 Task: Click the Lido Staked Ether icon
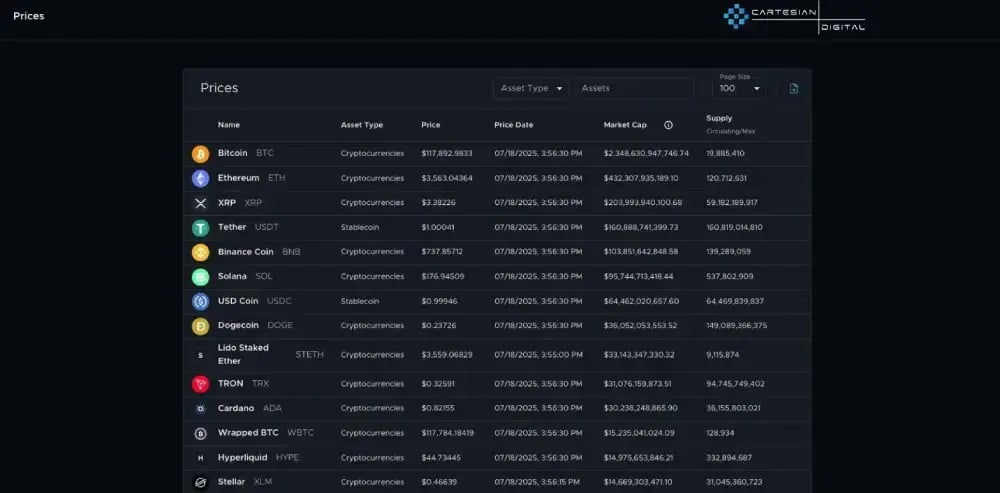click(200, 355)
